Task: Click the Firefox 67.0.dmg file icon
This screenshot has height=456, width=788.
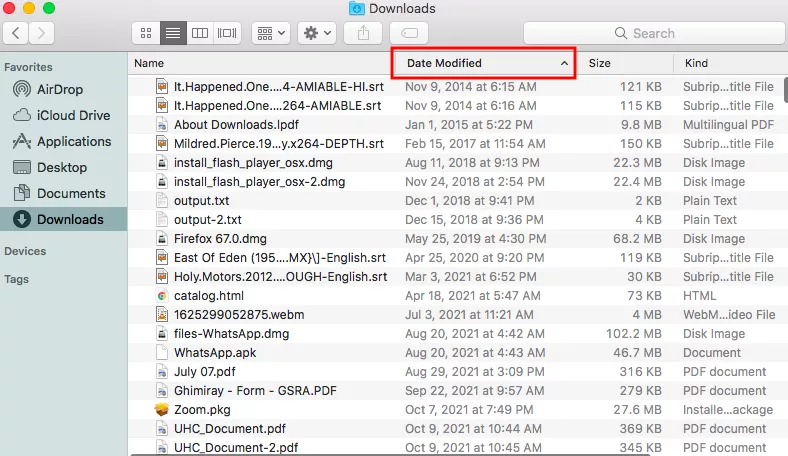Action: click(162, 239)
